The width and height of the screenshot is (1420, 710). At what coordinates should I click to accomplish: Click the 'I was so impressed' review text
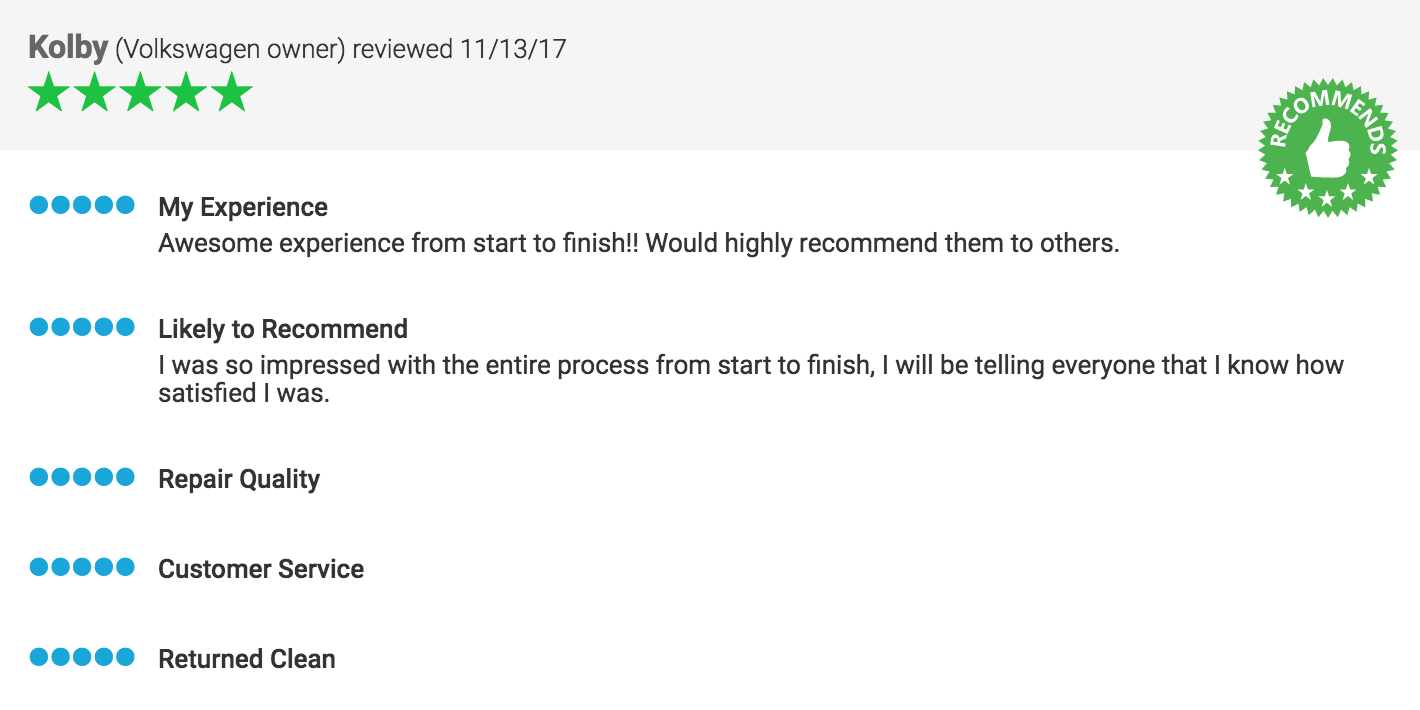pyautogui.click(x=751, y=379)
